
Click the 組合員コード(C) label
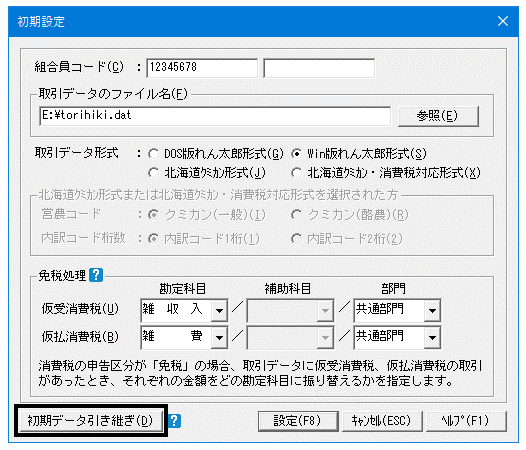click(x=79, y=67)
